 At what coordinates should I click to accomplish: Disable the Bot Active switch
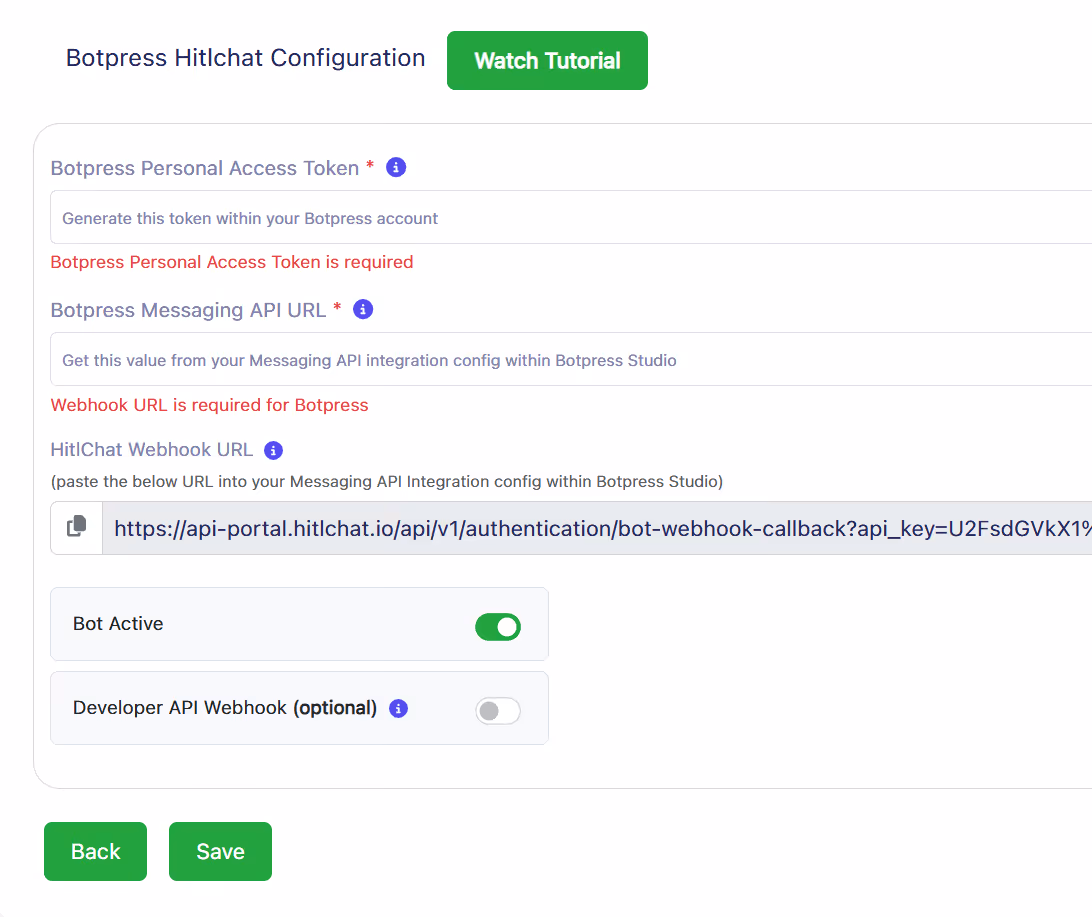[x=497, y=627]
